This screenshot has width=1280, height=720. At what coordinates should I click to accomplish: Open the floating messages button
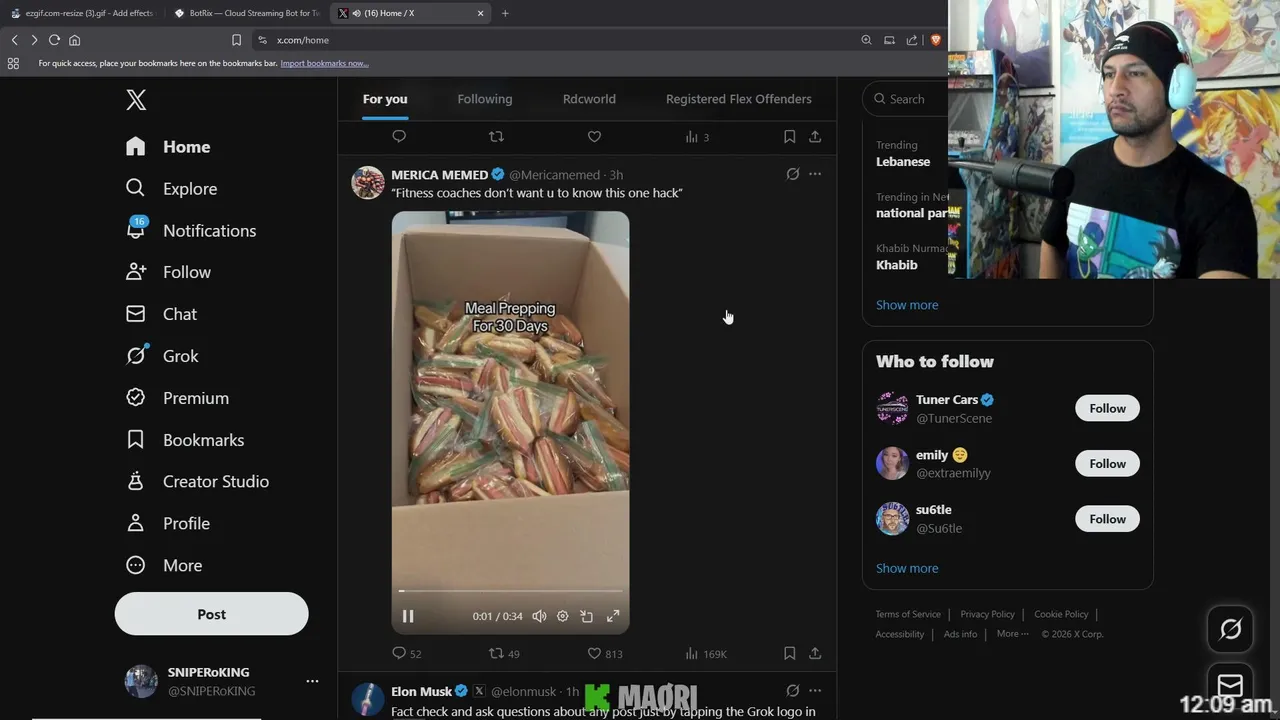point(1230,686)
